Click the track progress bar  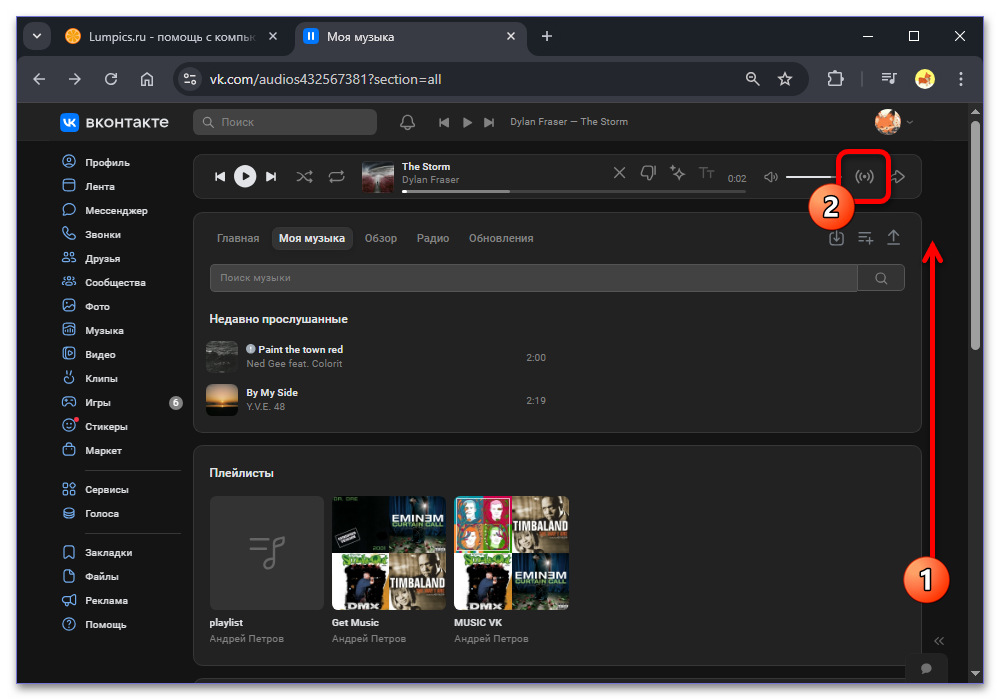[574, 191]
